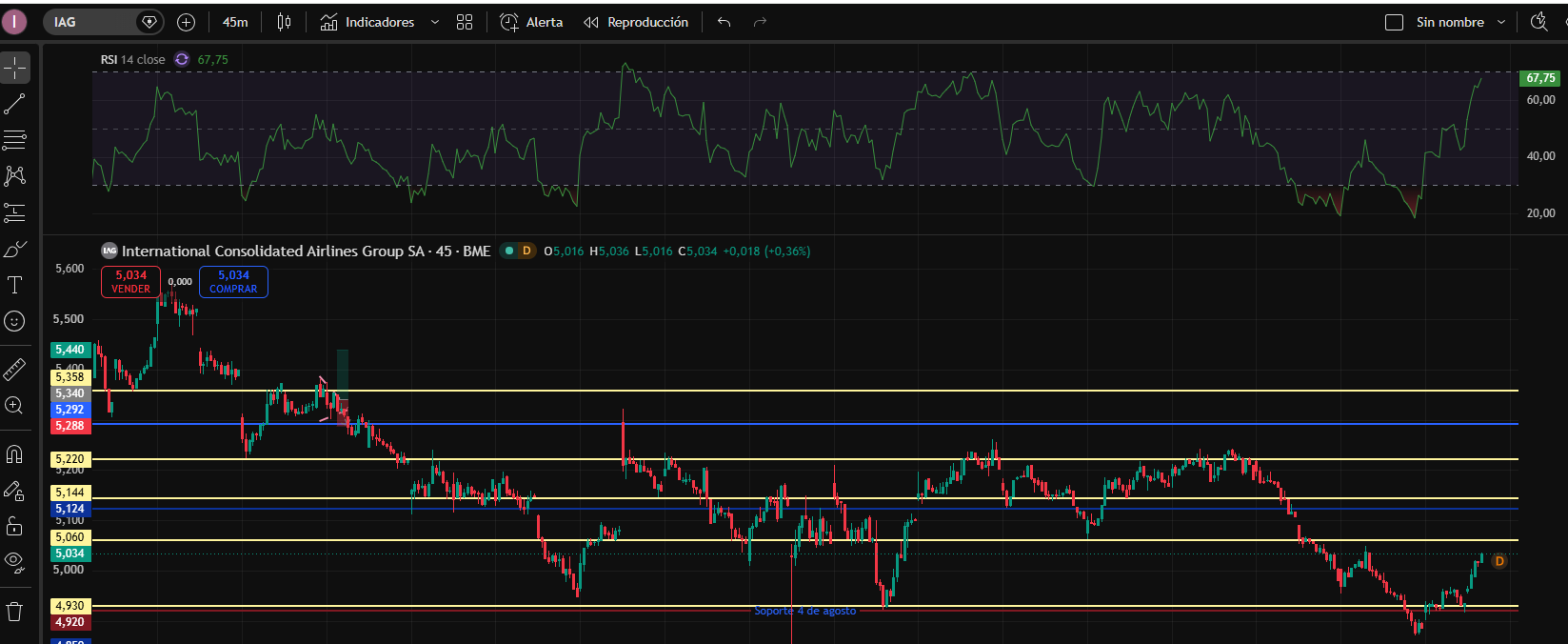1568x644 pixels.
Task: Click the 5,288 red price label
Action: (x=69, y=426)
